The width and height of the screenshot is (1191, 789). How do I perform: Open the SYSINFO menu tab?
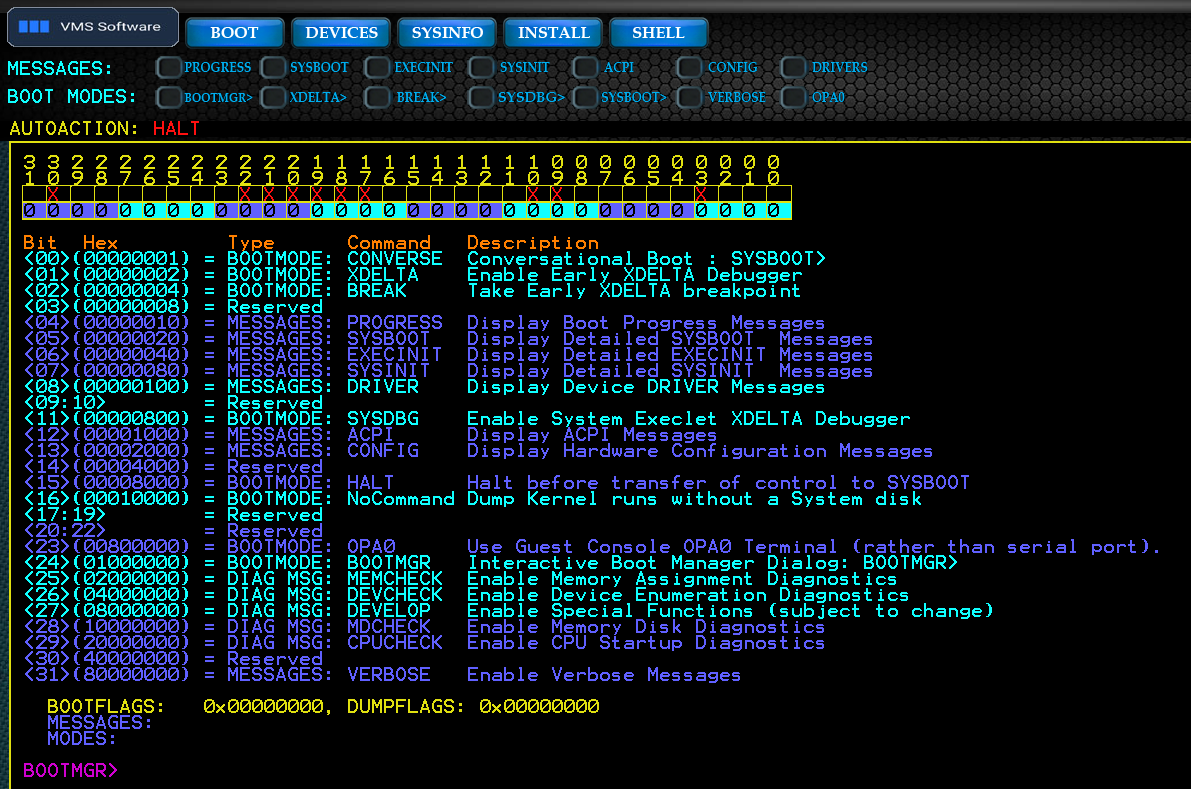pos(447,33)
